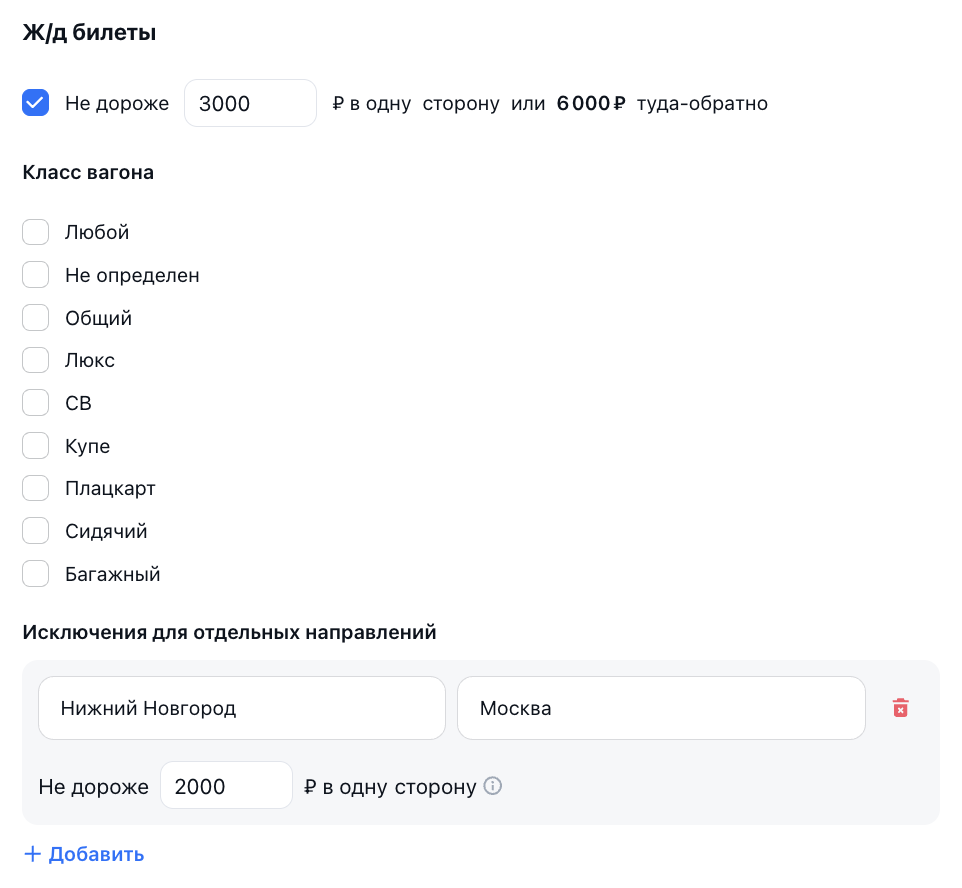
Task: Enable the СВ wagon class
Action: (36, 403)
